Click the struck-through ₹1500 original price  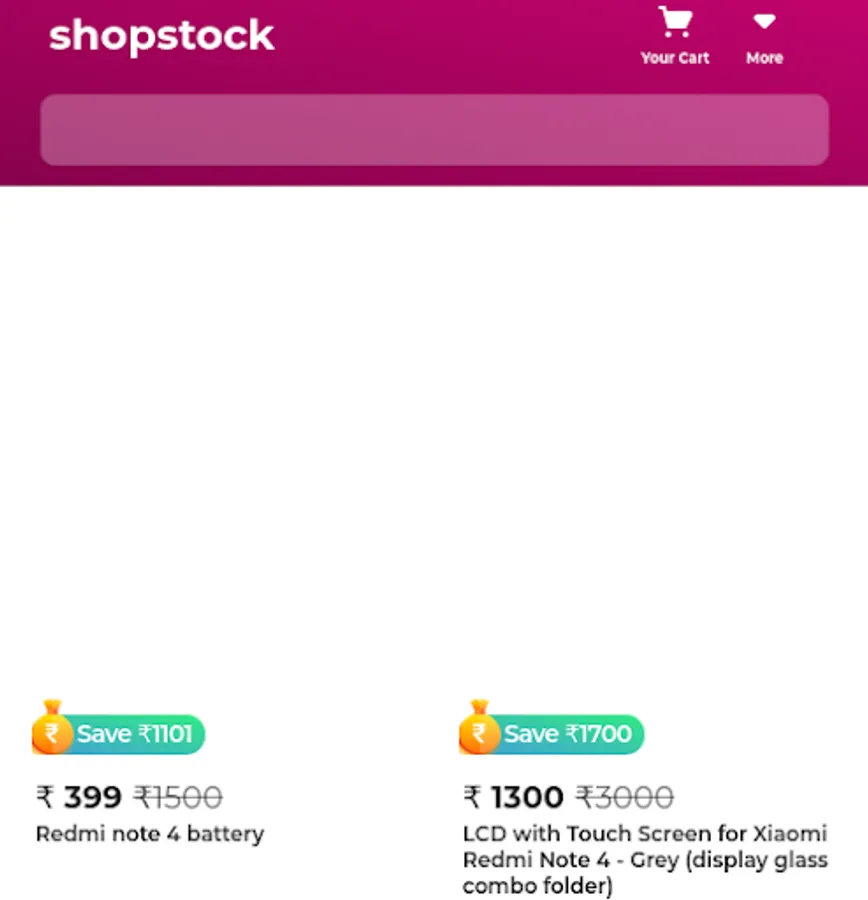(178, 797)
